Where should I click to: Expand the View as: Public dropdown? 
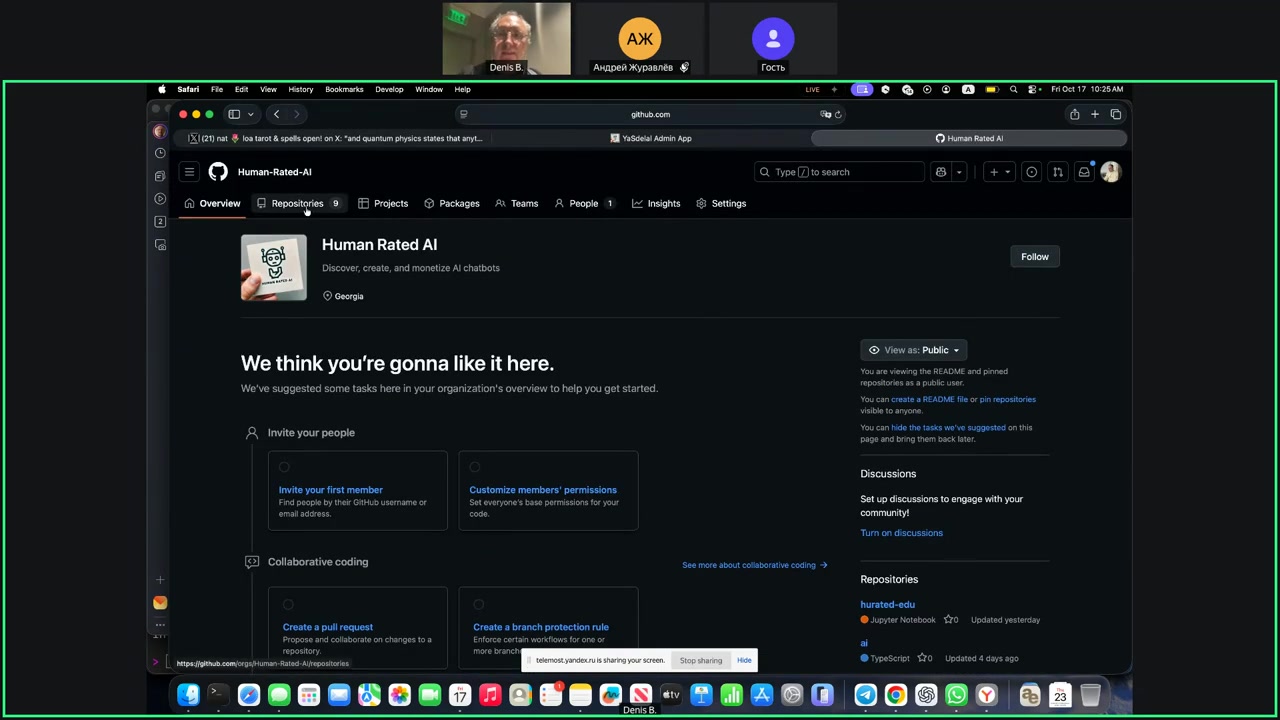point(913,350)
